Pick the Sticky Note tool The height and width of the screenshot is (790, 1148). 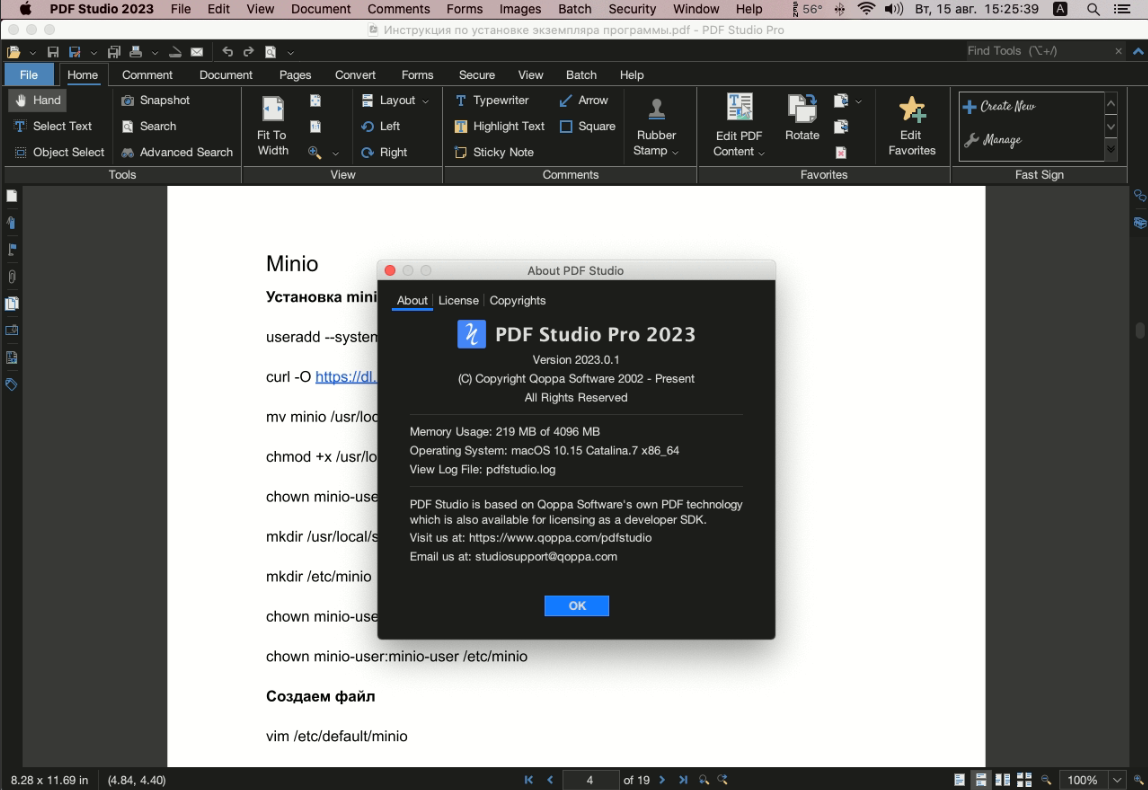point(494,152)
